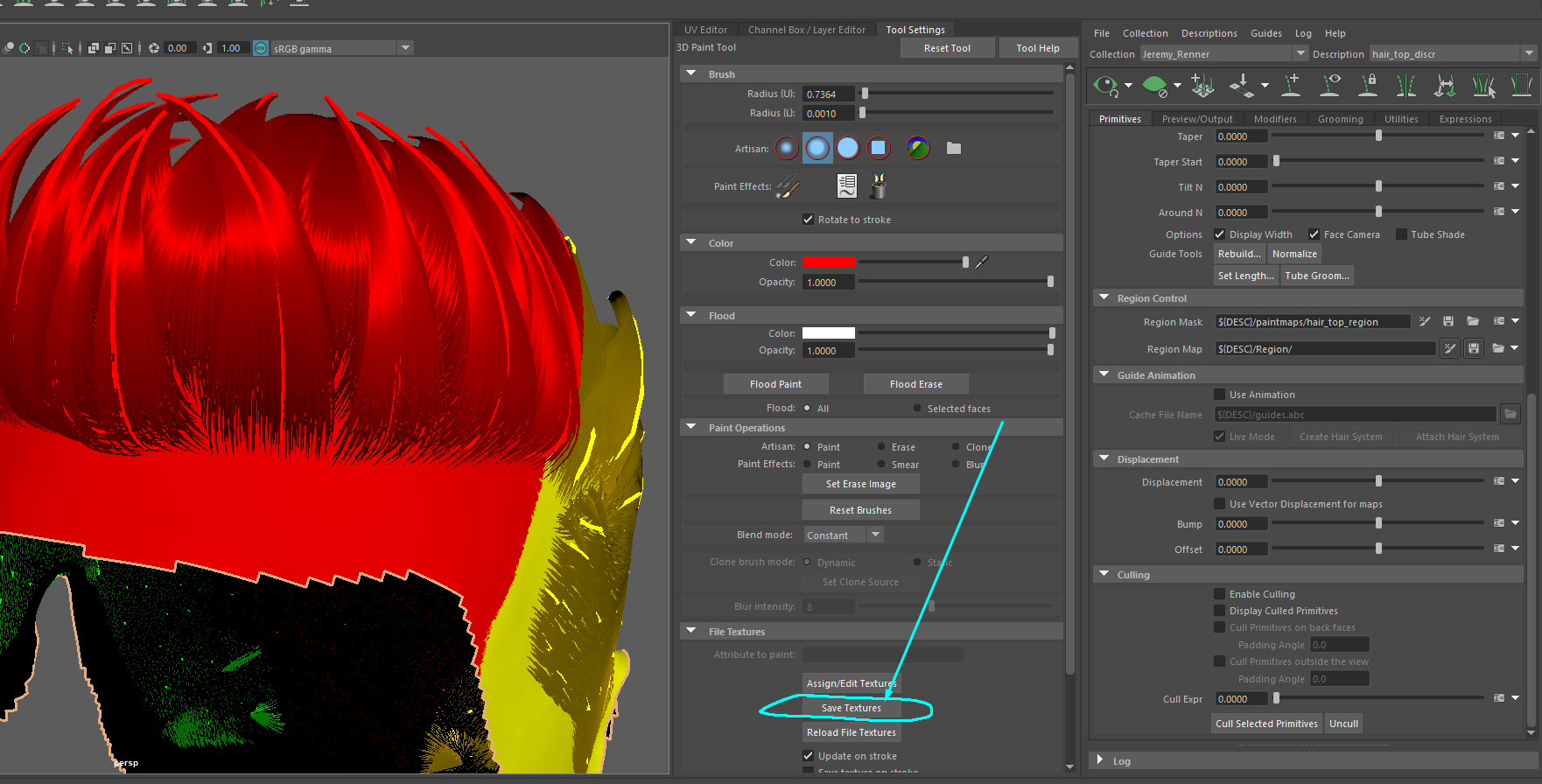Click the folder icon in Region Mask row
The width and height of the screenshot is (1542, 784).
point(1473,322)
